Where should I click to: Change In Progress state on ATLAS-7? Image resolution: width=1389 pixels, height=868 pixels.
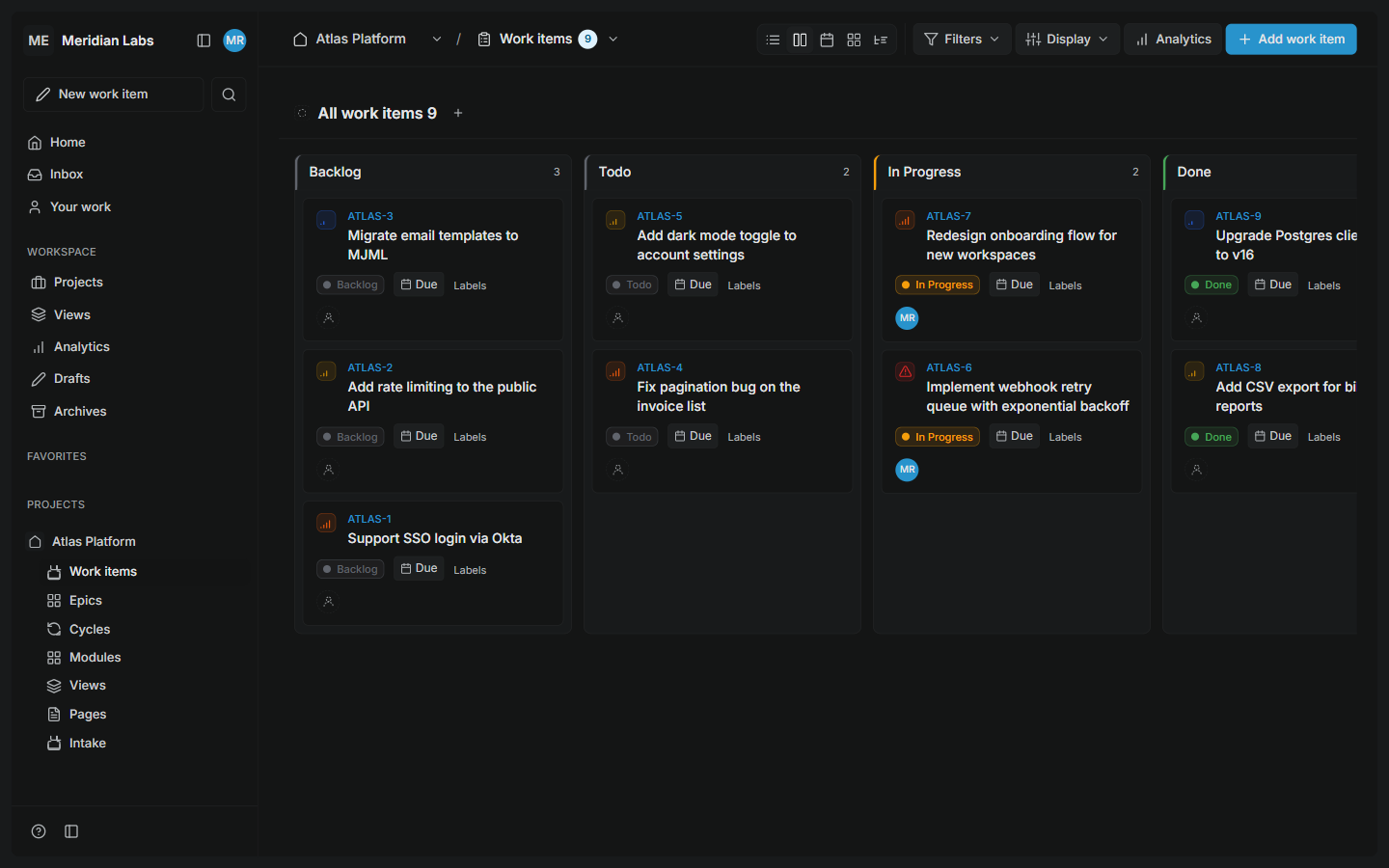pos(938,285)
